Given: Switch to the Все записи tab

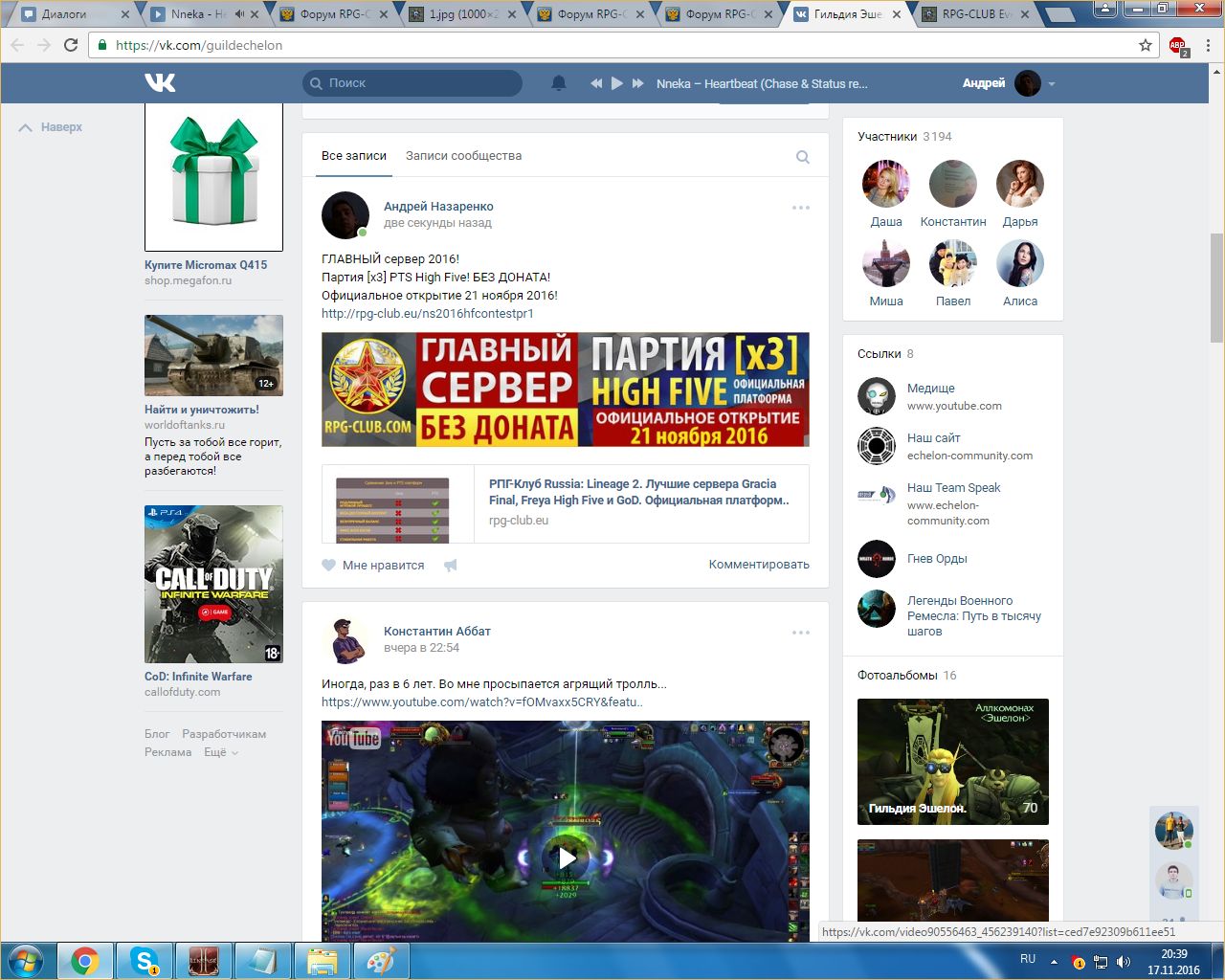Looking at the screenshot, I should point(354,155).
